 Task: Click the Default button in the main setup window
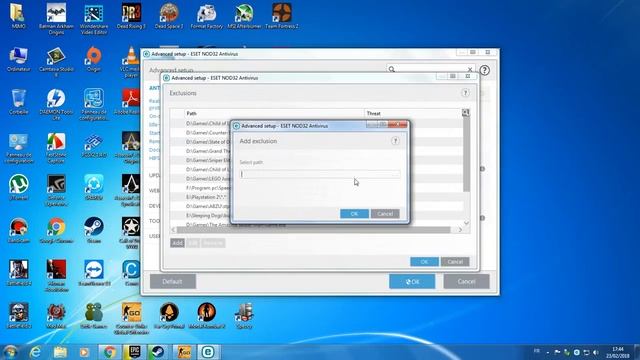[173, 281]
